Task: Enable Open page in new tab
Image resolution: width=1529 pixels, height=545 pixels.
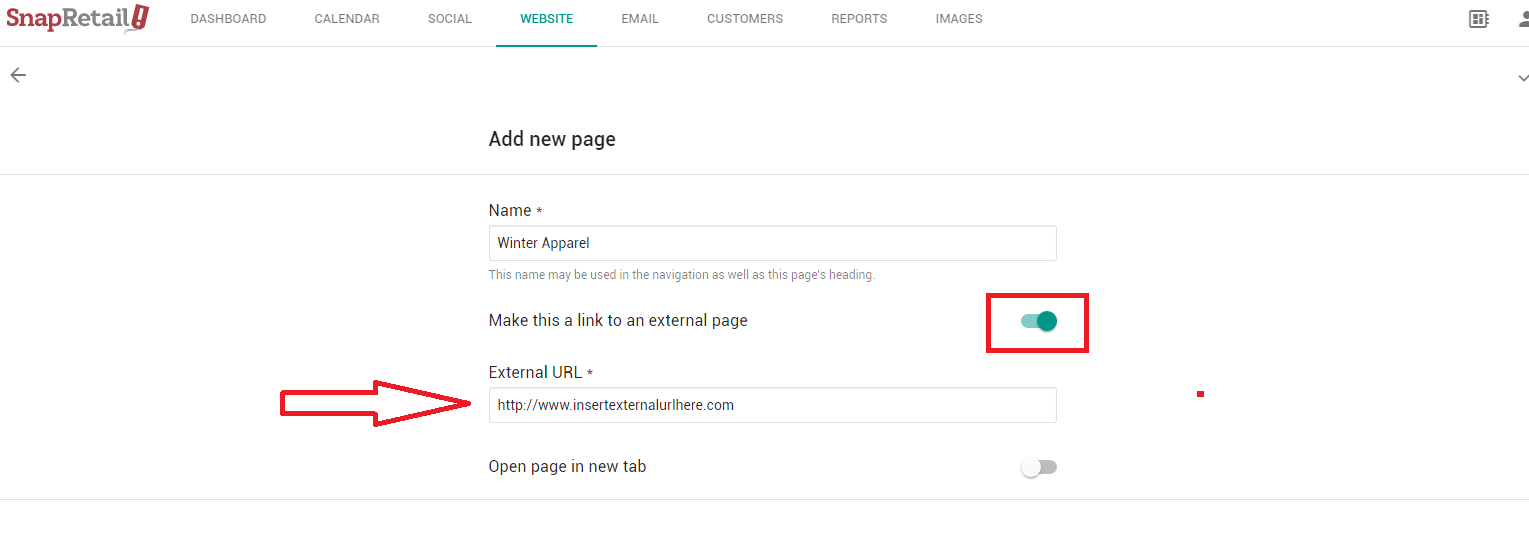Action: tap(1038, 467)
